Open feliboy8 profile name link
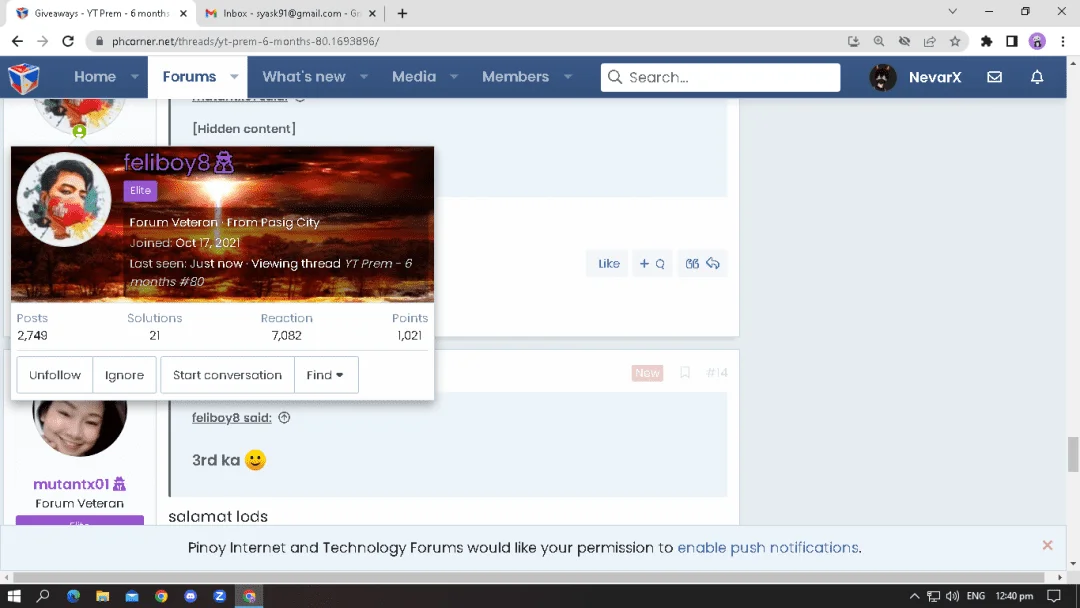The image size is (1080, 608). click(x=167, y=163)
